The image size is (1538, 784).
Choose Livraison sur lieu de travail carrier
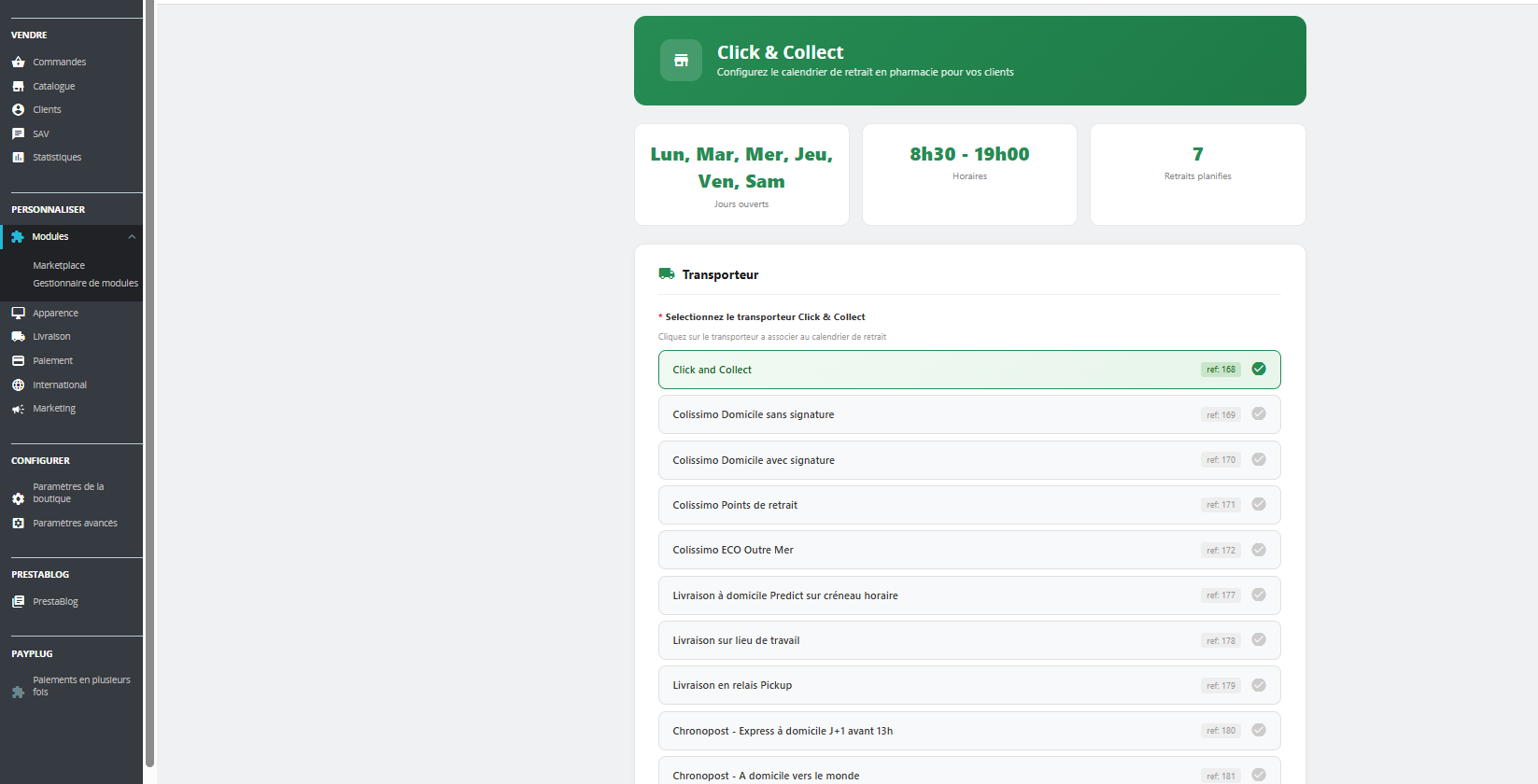969,640
